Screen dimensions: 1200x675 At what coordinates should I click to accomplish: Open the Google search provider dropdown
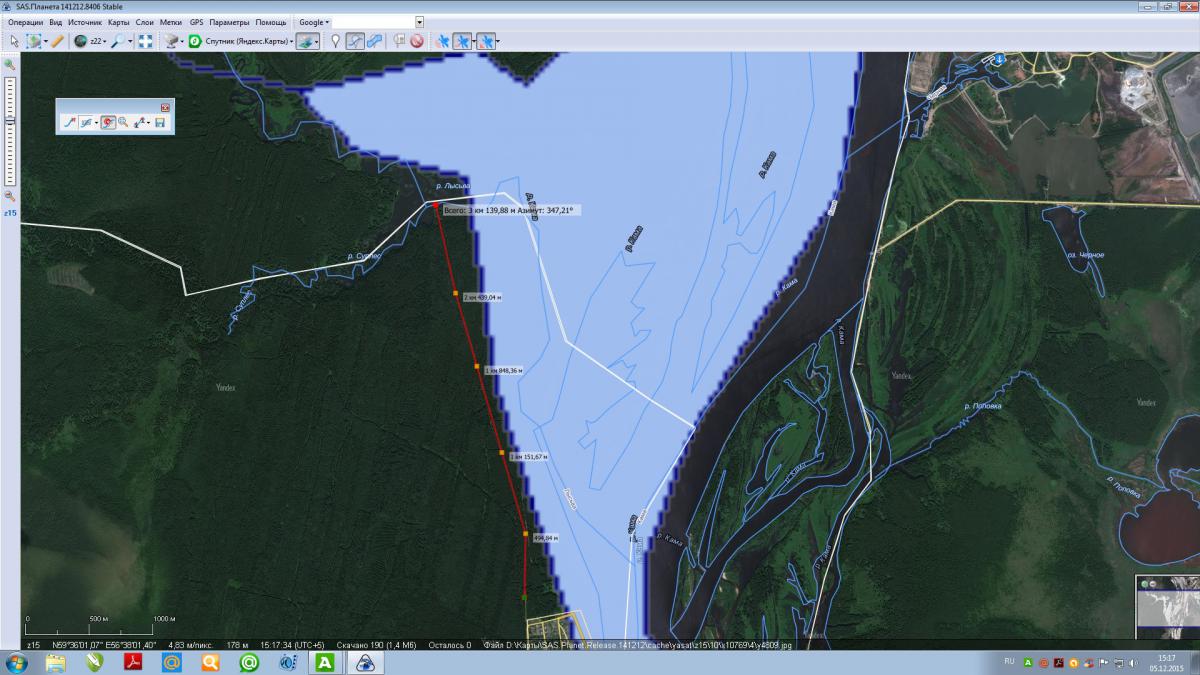[x=313, y=22]
